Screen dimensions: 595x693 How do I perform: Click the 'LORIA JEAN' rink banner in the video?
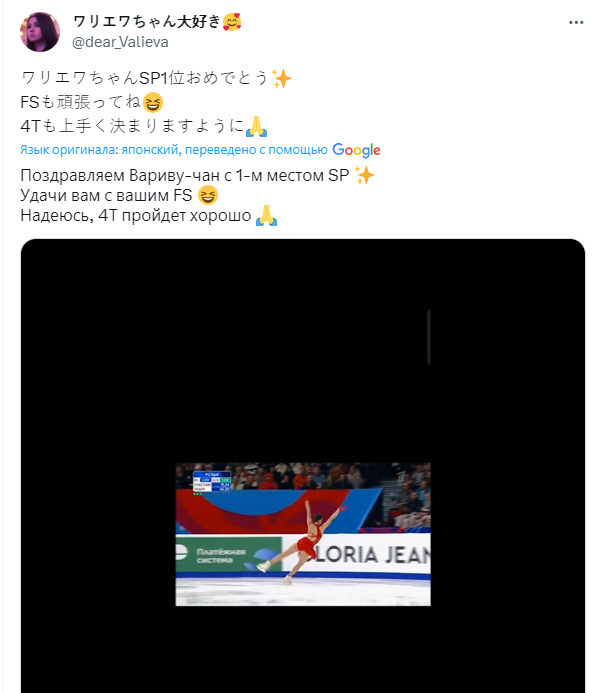pyautogui.click(x=368, y=554)
